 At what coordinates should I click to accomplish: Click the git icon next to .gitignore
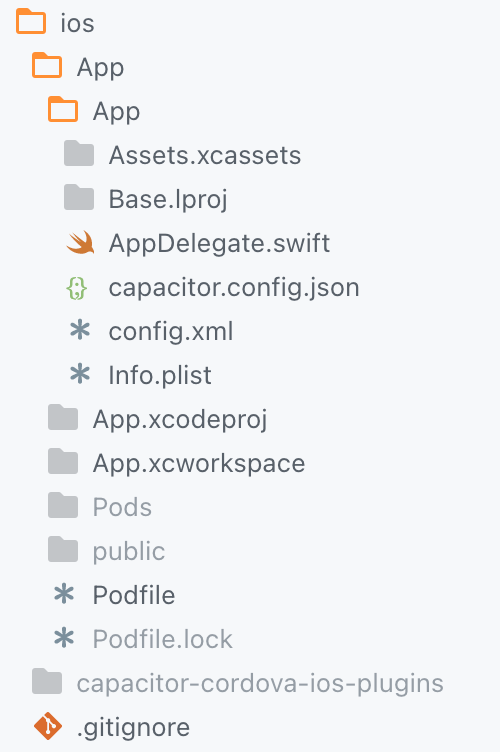(x=47, y=726)
